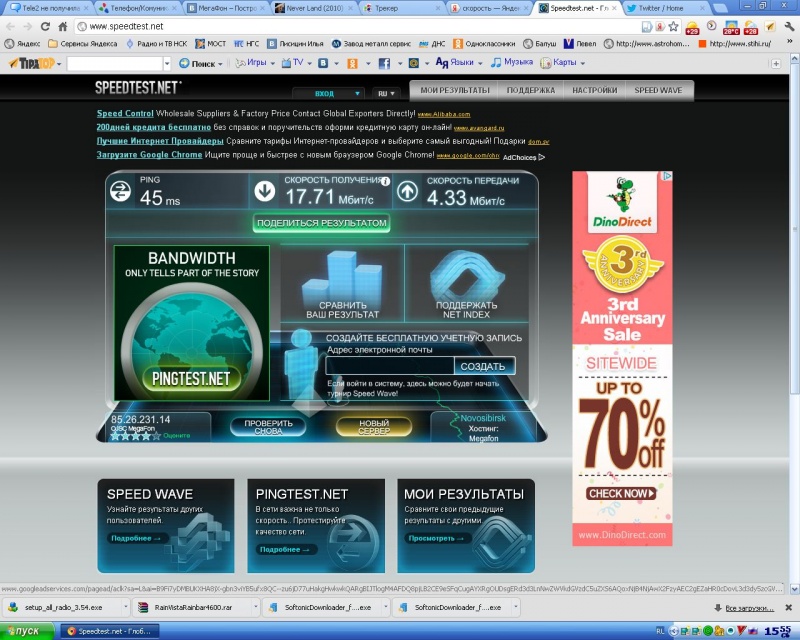Open options arrow for setup_all_radio_3.54.exe download
This screenshot has width=800, height=640.
coord(125,607)
